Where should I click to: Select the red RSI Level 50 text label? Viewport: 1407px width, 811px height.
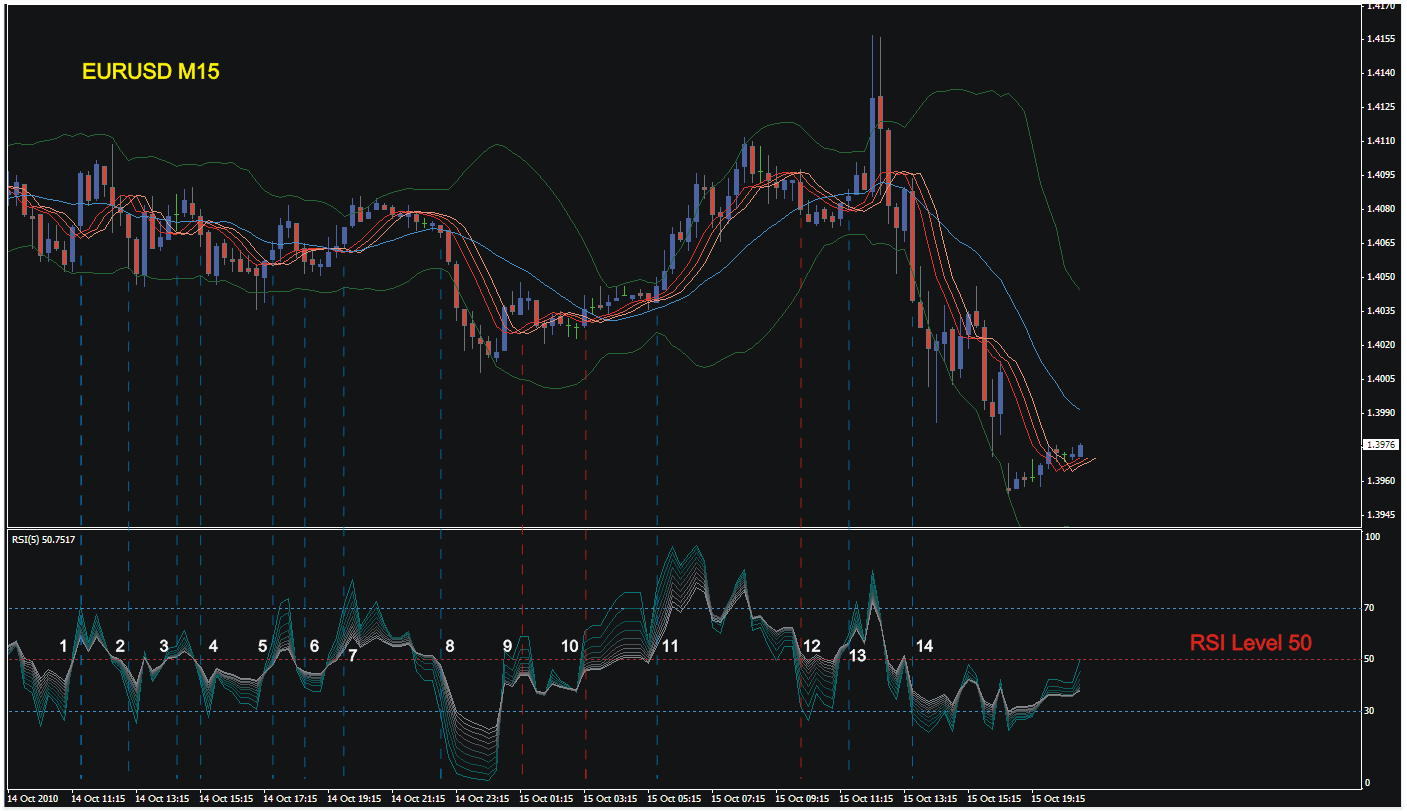pyautogui.click(x=1250, y=643)
